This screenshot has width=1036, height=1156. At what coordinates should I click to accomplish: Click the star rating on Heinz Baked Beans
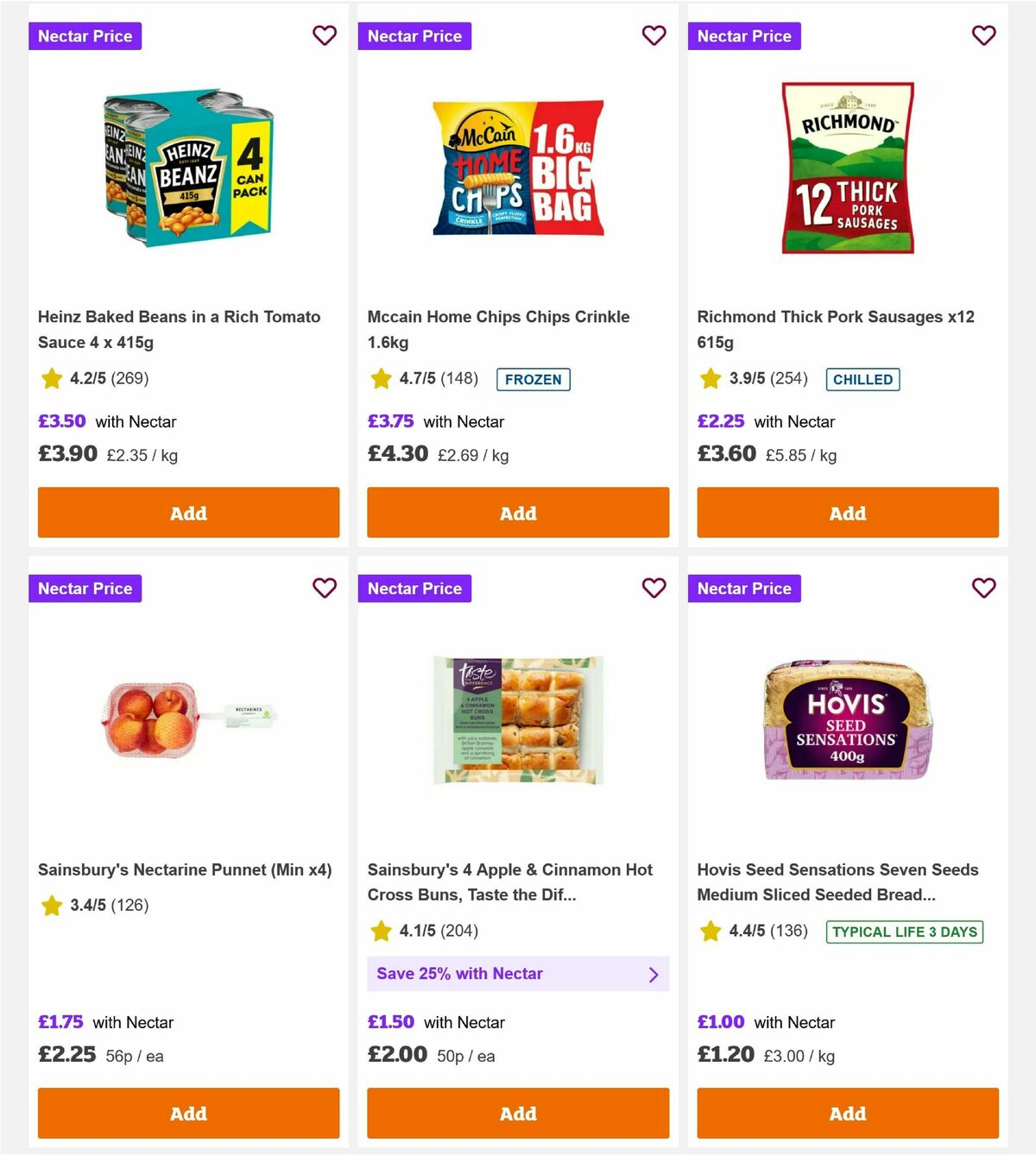click(x=51, y=378)
